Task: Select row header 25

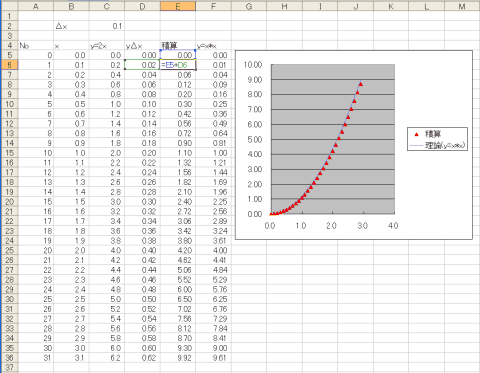Action: click(x=9, y=250)
